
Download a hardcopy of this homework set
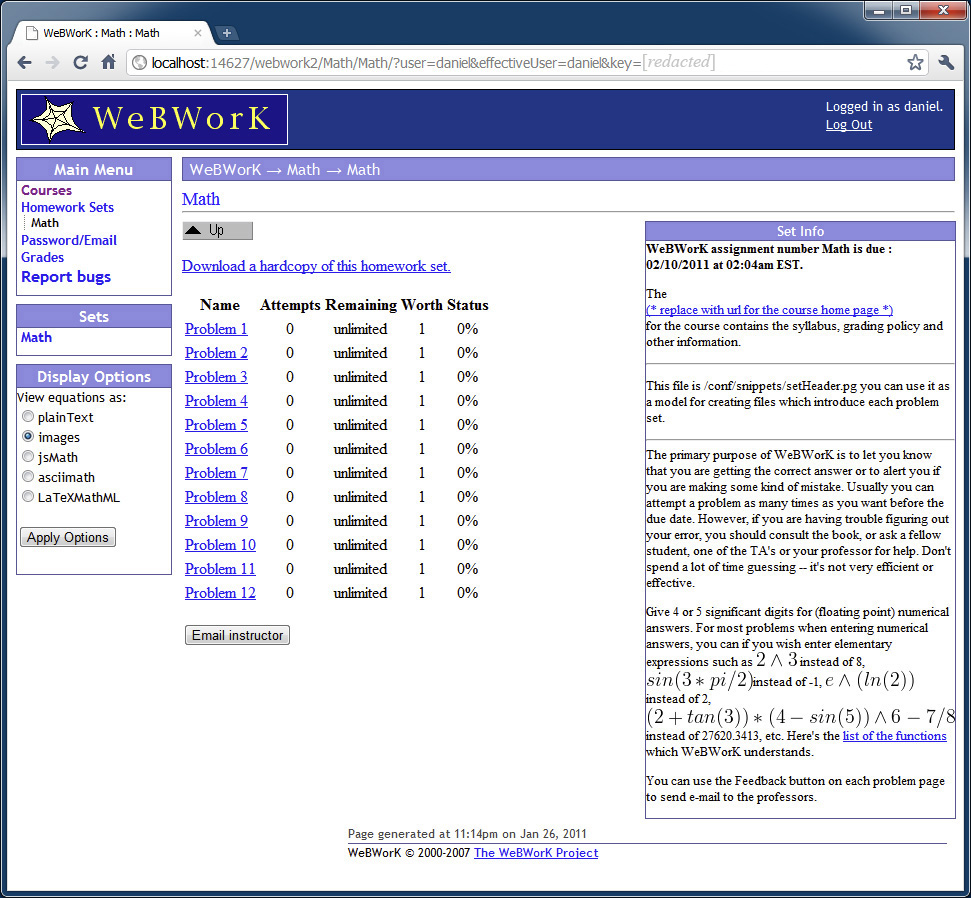coord(316,266)
